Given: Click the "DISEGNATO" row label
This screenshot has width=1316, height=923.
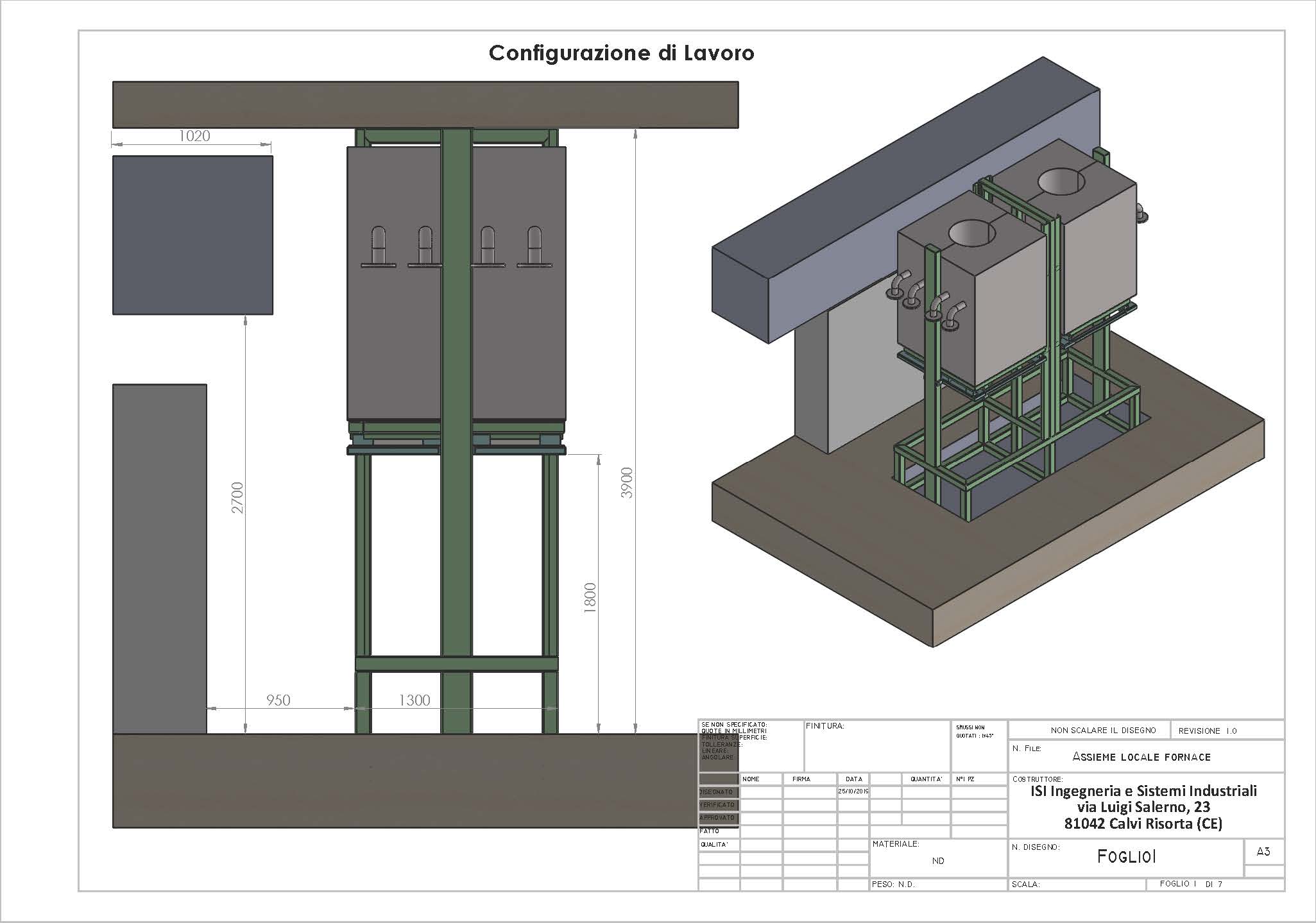Looking at the screenshot, I should 717,792.
